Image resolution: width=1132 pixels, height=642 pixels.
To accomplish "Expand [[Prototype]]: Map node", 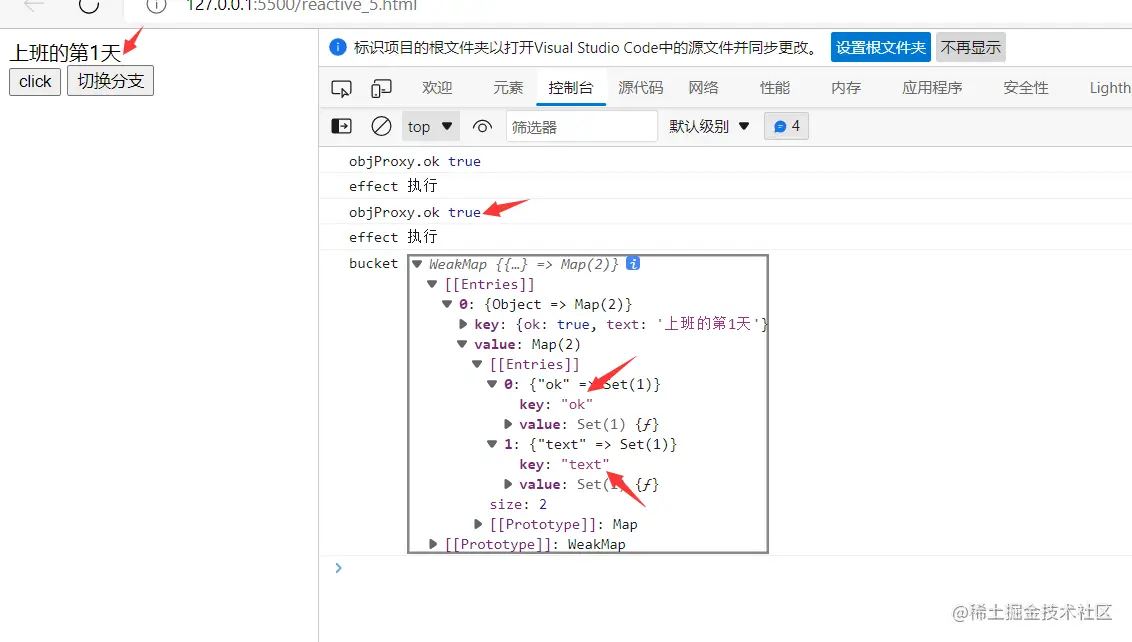I will pos(478,524).
